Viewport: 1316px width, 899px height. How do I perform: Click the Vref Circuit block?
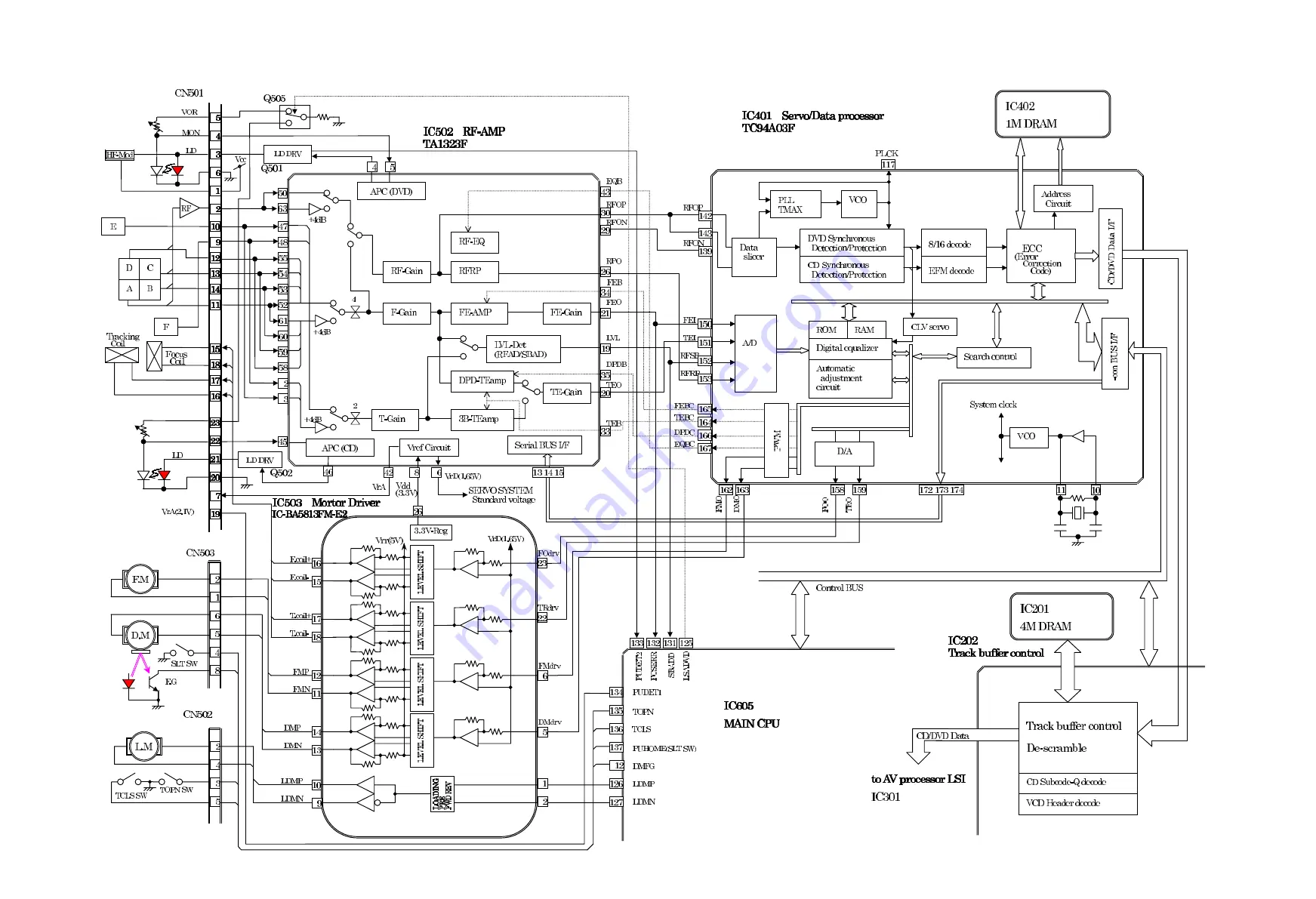[428, 448]
